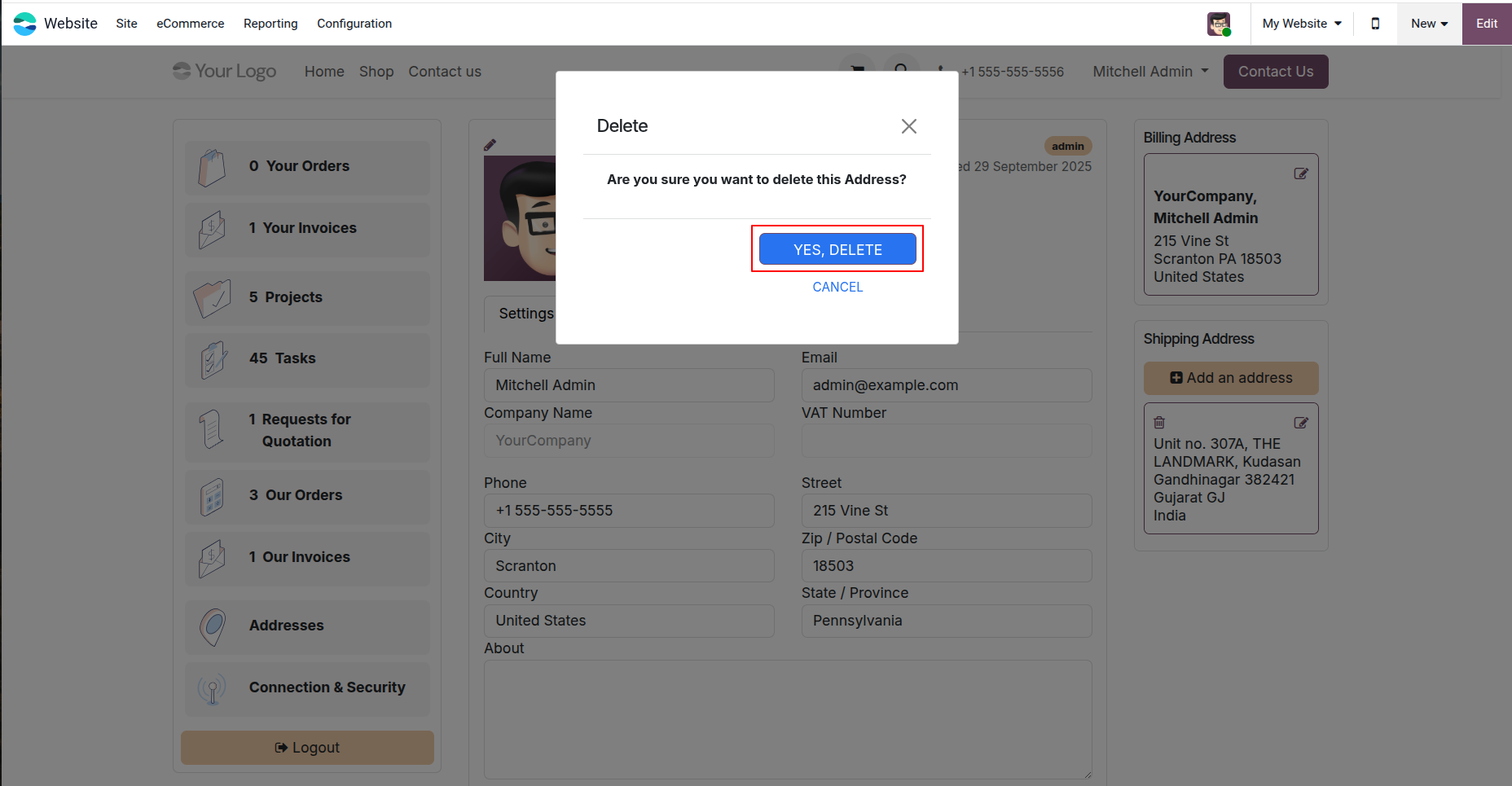Edit billing address pencil icon

1301,173
